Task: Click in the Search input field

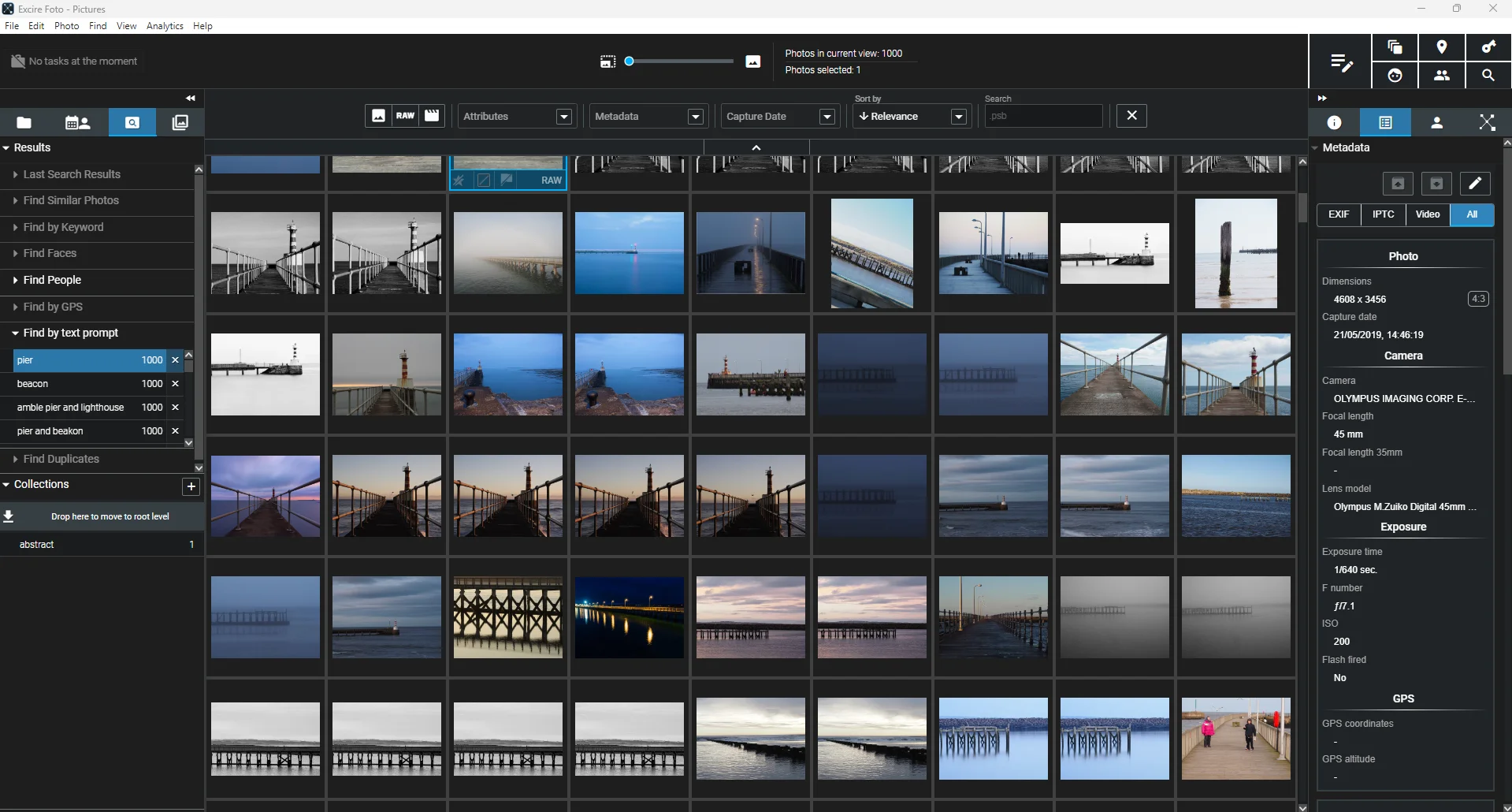Action: coord(1042,117)
